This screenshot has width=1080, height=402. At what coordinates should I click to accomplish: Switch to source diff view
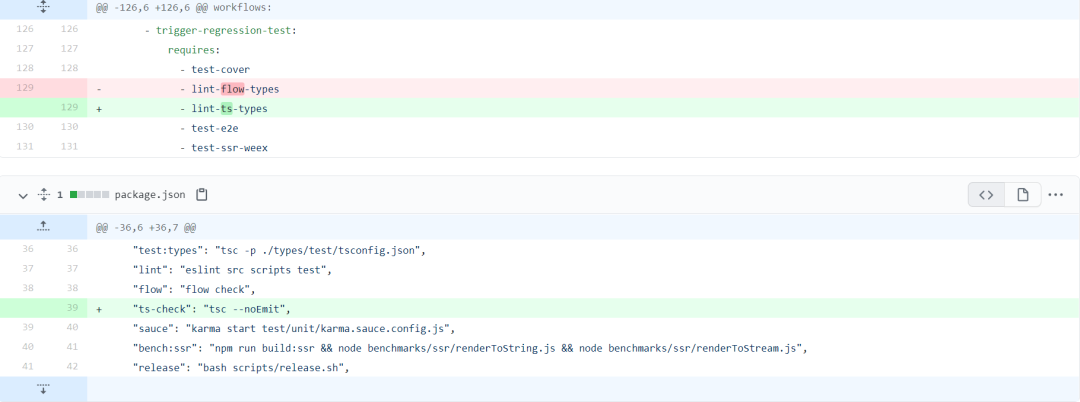pos(986,195)
